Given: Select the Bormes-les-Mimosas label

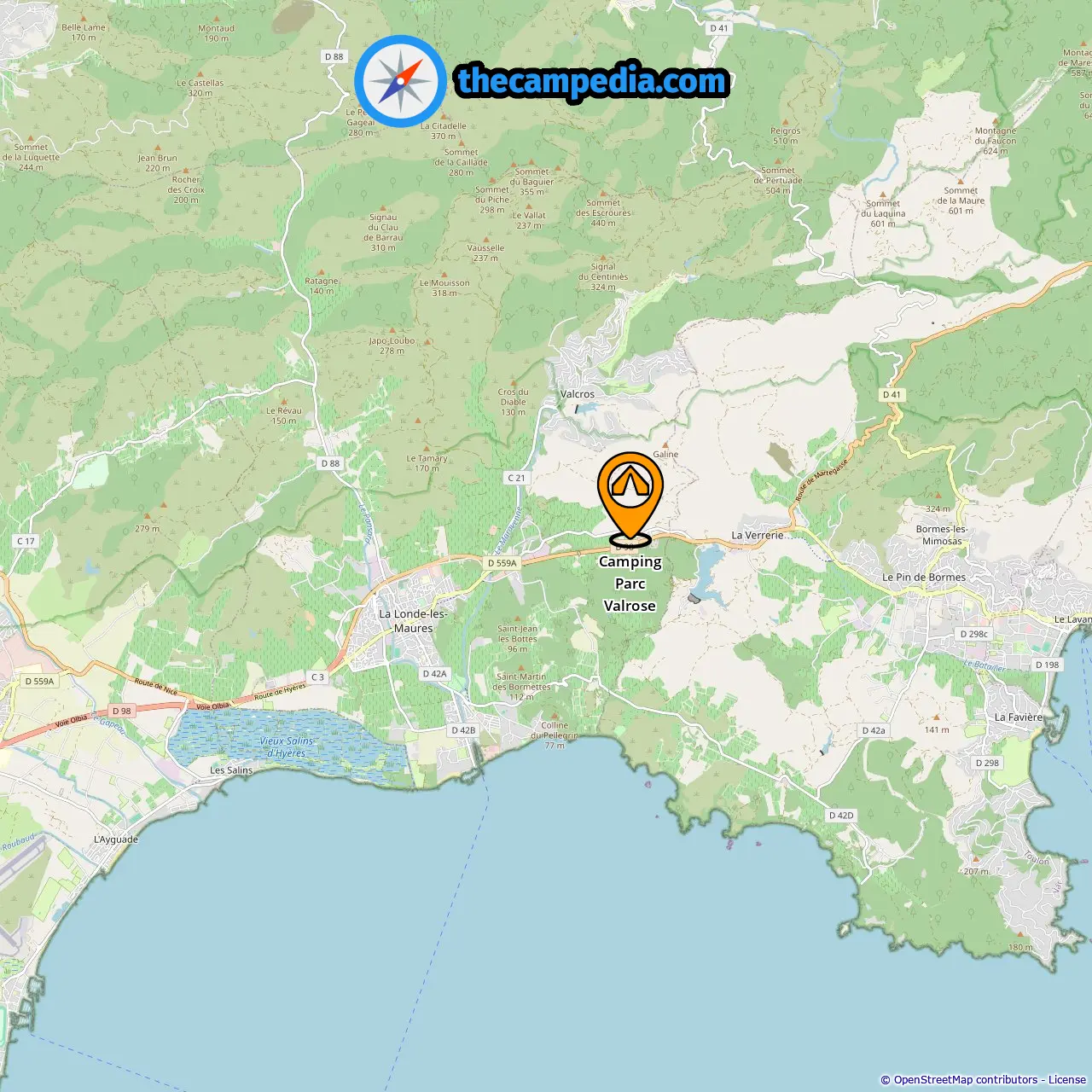Looking at the screenshot, I should [942, 535].
